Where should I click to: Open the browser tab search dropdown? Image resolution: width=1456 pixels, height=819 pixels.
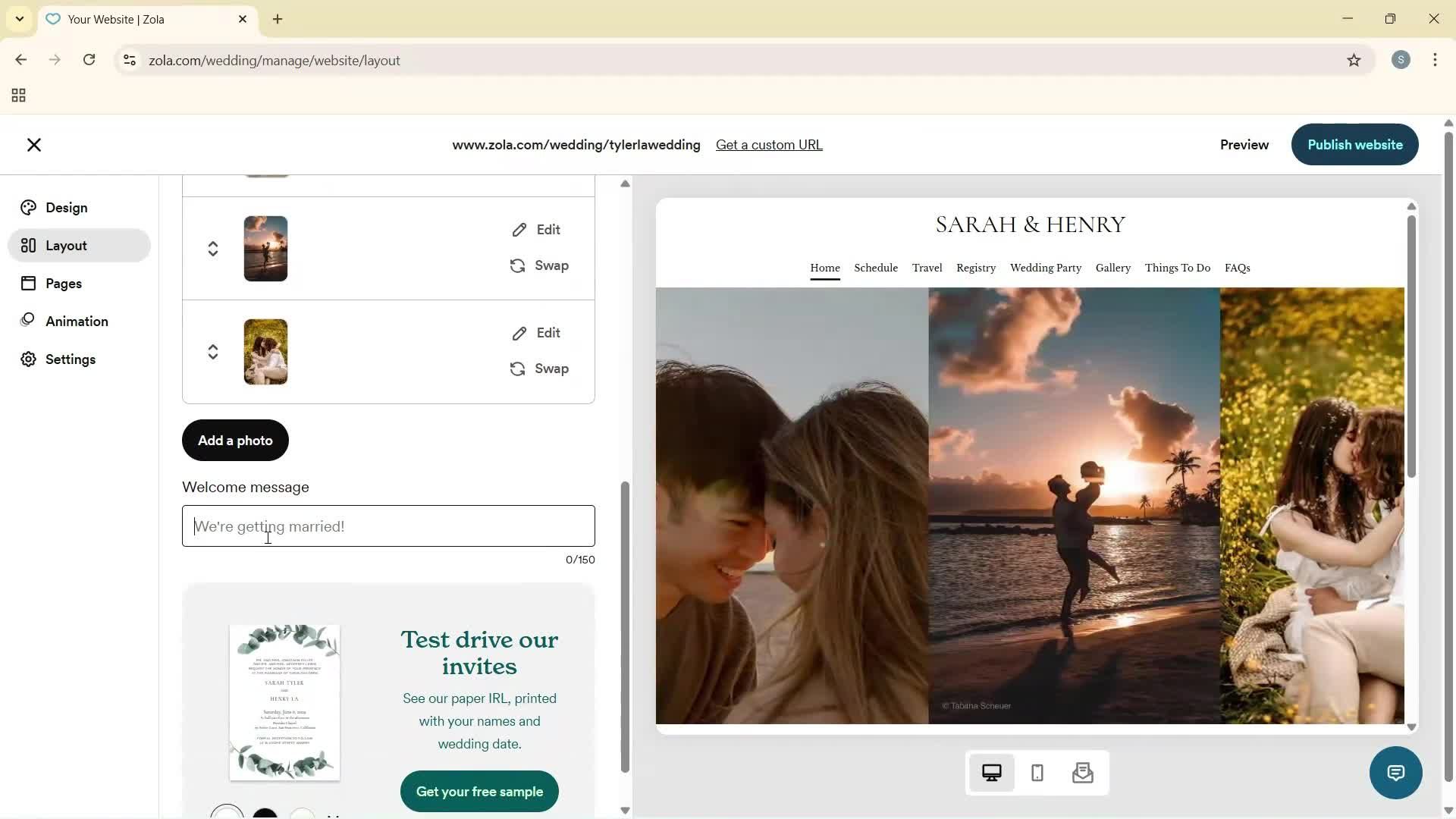pos(19,18)
